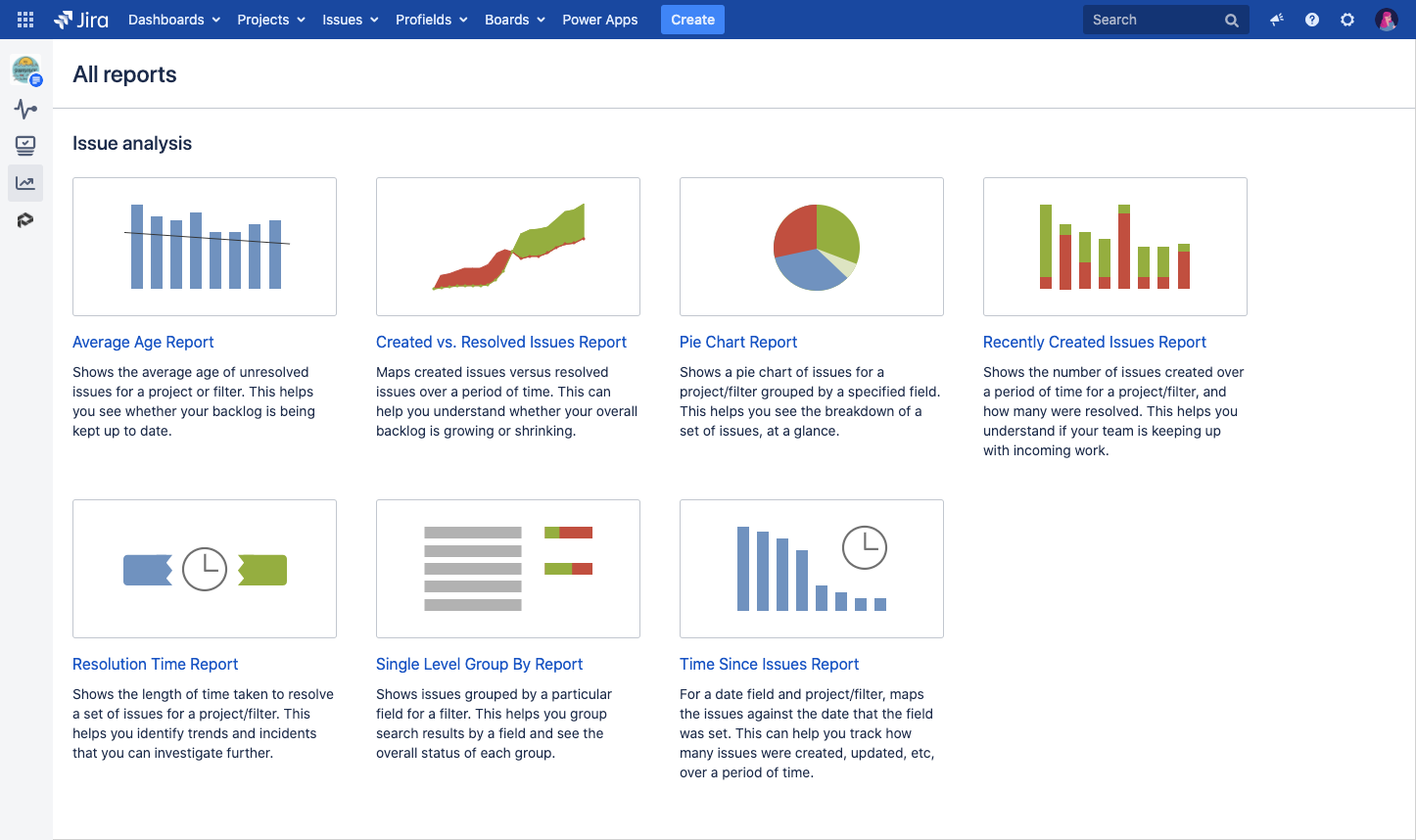Open the activity pulse icon in the sidebar
Image resolution: width=1416 pixels, height=840 pixels.
tap(24, 109)
